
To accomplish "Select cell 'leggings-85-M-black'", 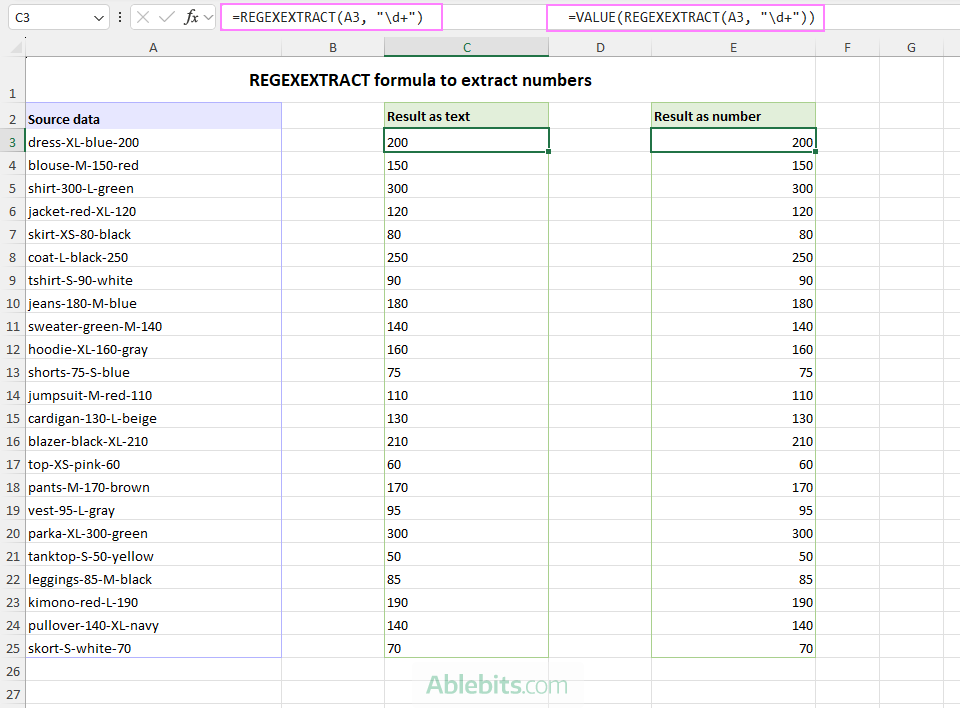I will coord(153,579).
